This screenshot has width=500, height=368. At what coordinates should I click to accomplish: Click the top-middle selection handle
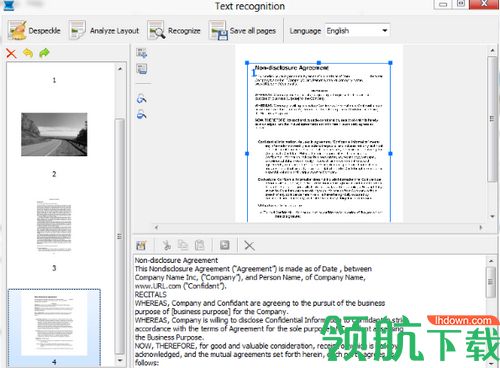(x=319, y=63)
